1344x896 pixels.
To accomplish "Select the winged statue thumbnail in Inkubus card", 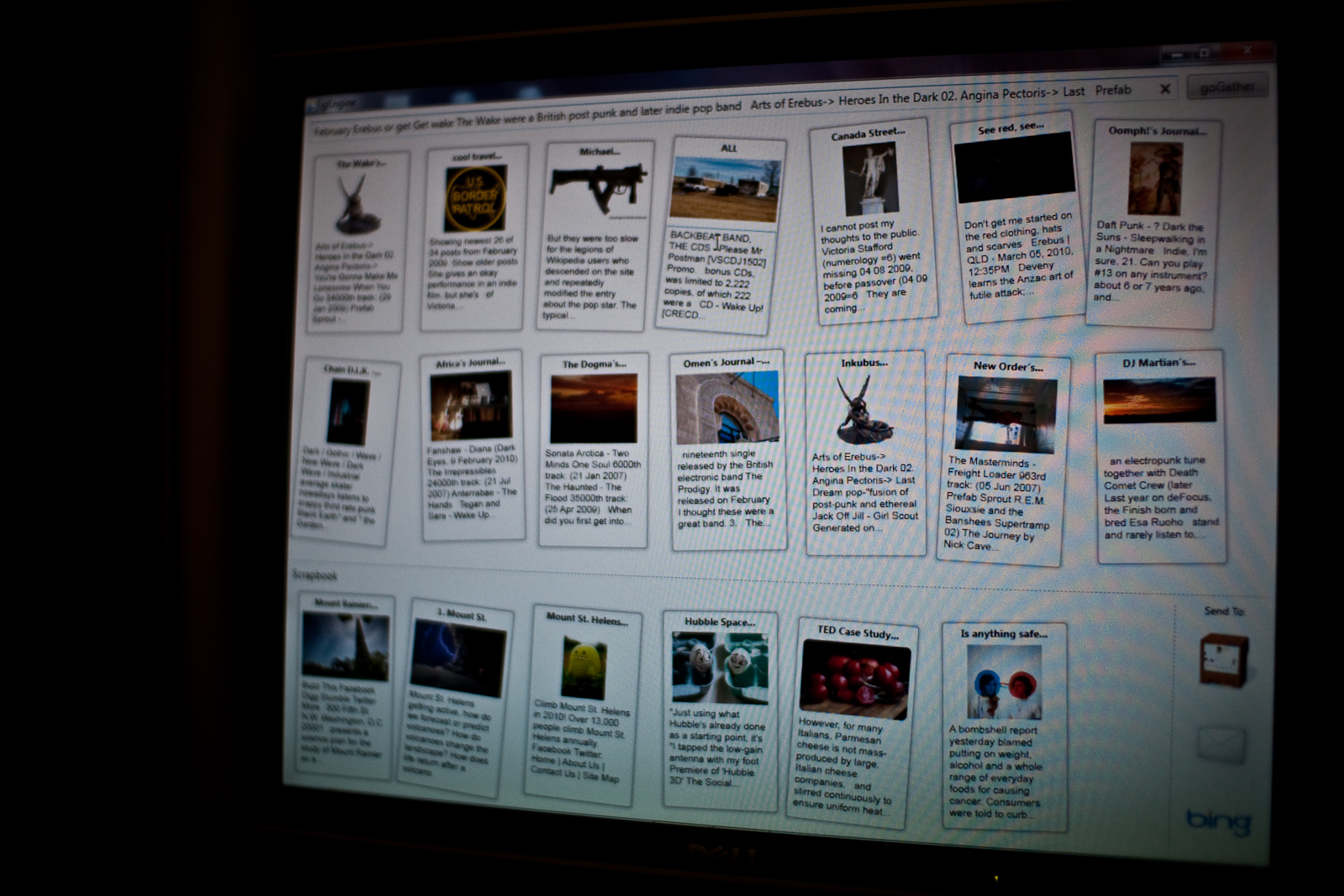I will [864, 409].
